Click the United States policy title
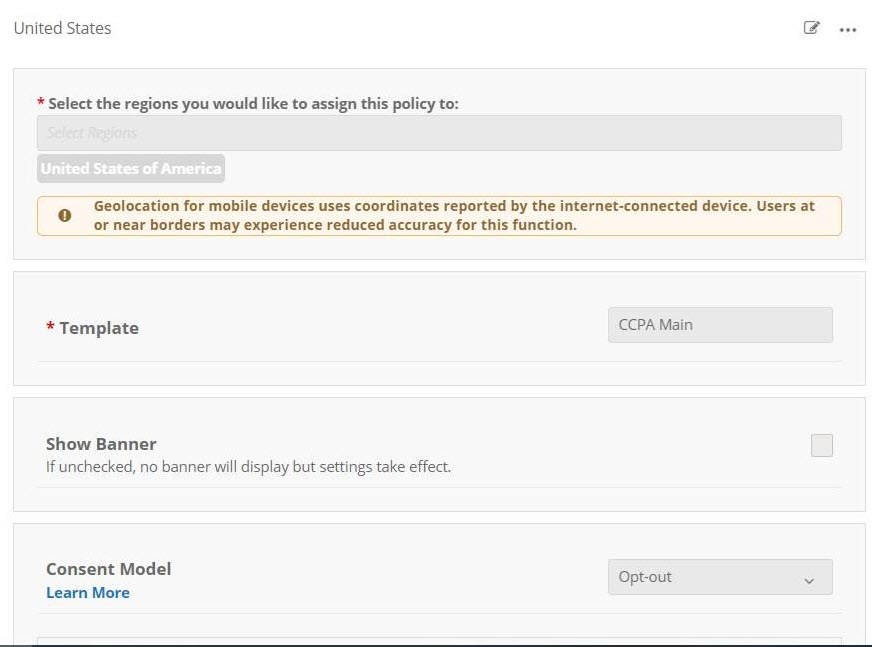Screen dimensions: 872x647 coord(62,28)
